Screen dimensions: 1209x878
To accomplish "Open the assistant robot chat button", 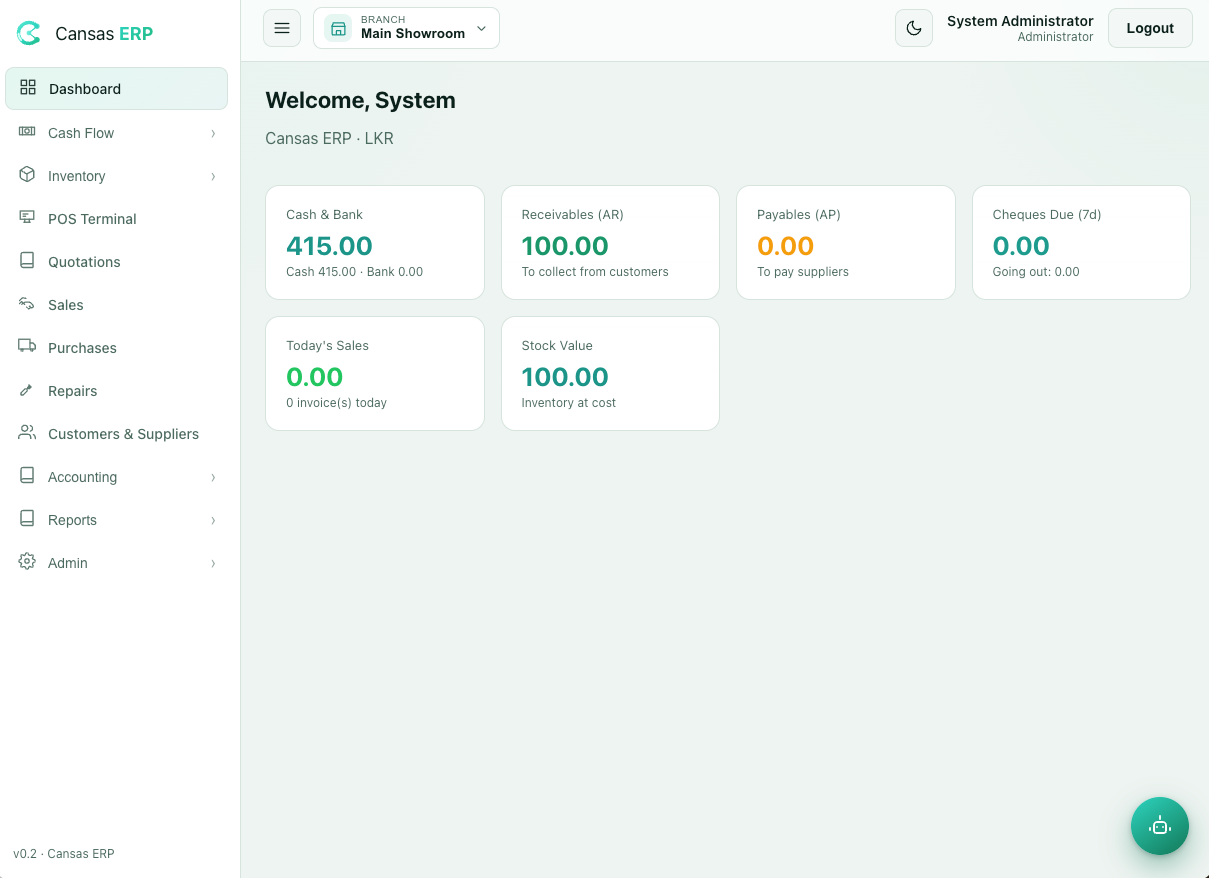I will tap(1160, 826).
